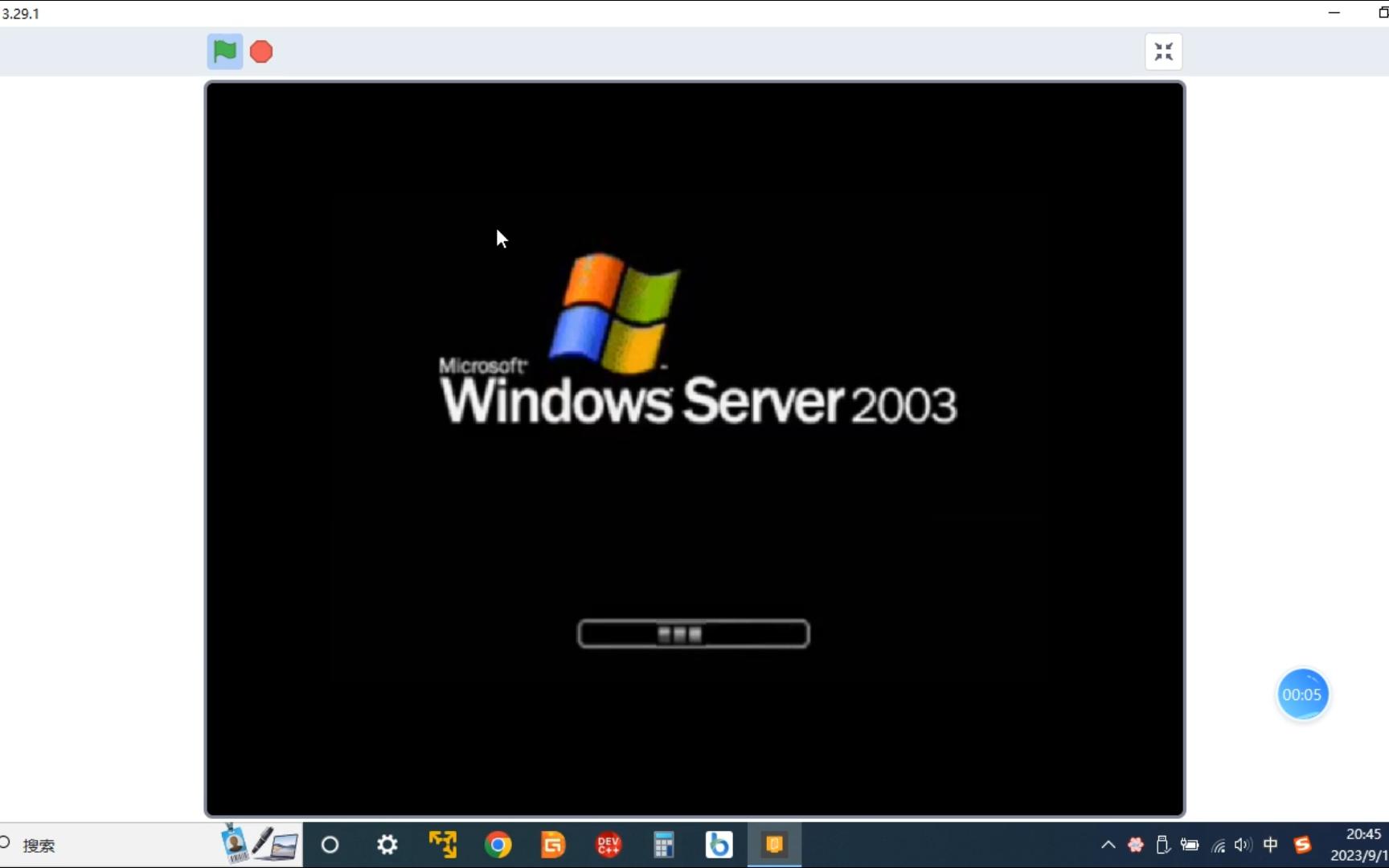Show hidden system tray icons
Image resolution: width=1389 pixels, height=868 pixels.
(1108, 845)
